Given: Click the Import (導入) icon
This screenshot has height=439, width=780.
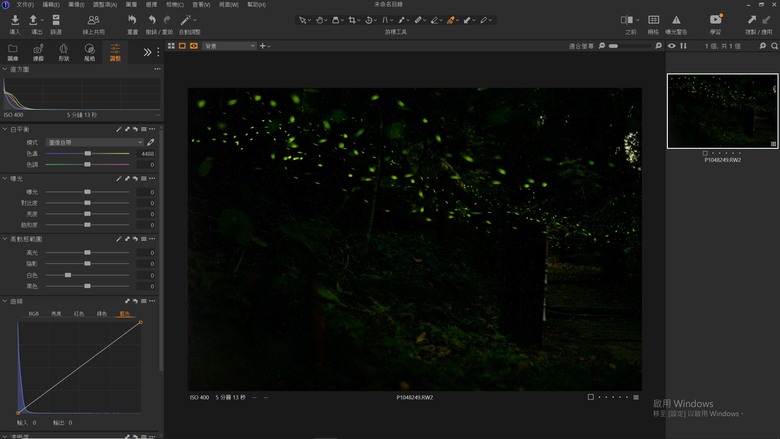Looking at the screenshot, I should (x=15, y=20).
